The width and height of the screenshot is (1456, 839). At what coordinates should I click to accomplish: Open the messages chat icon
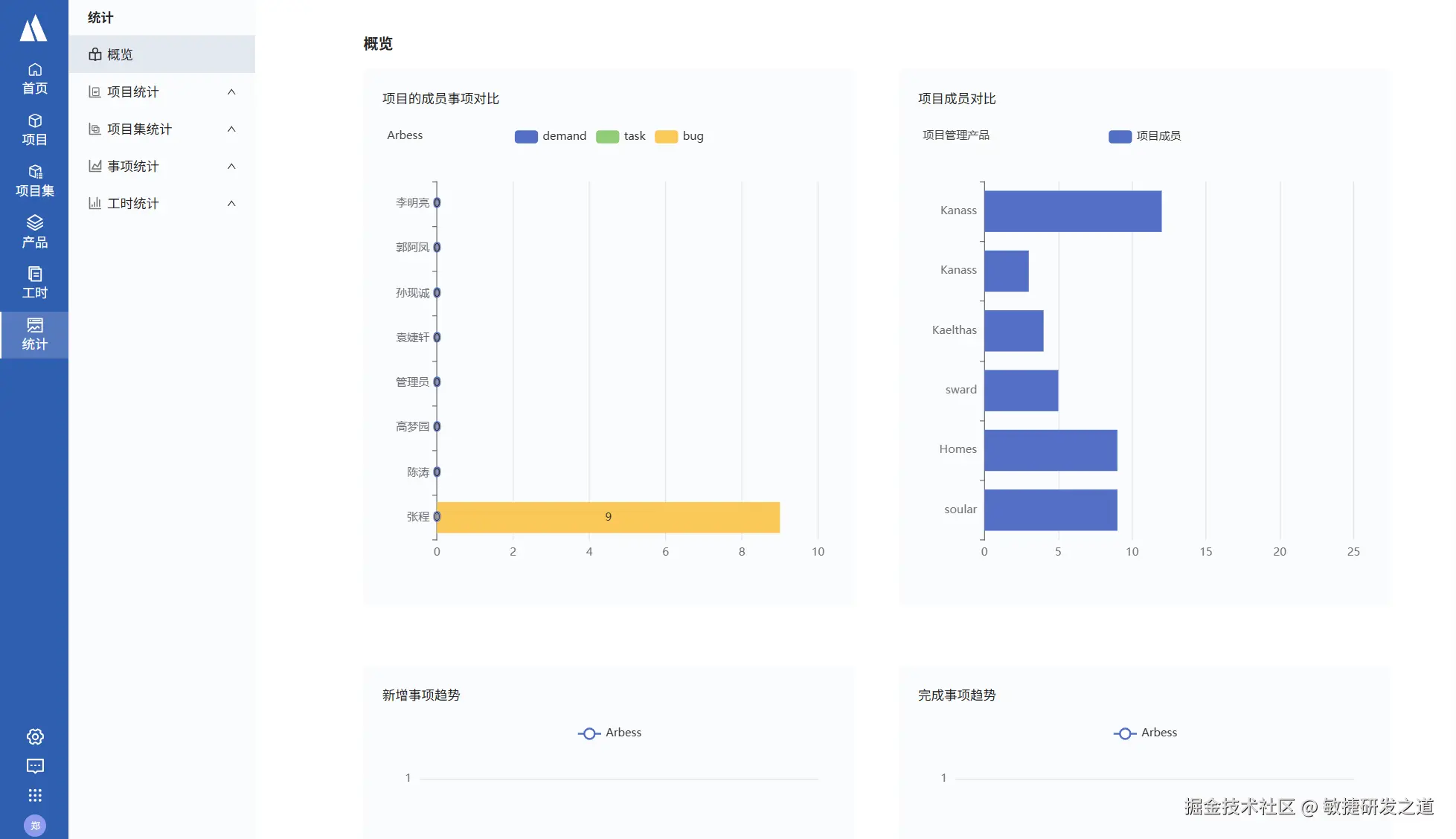pyautogui.click(x=35, y=766)
